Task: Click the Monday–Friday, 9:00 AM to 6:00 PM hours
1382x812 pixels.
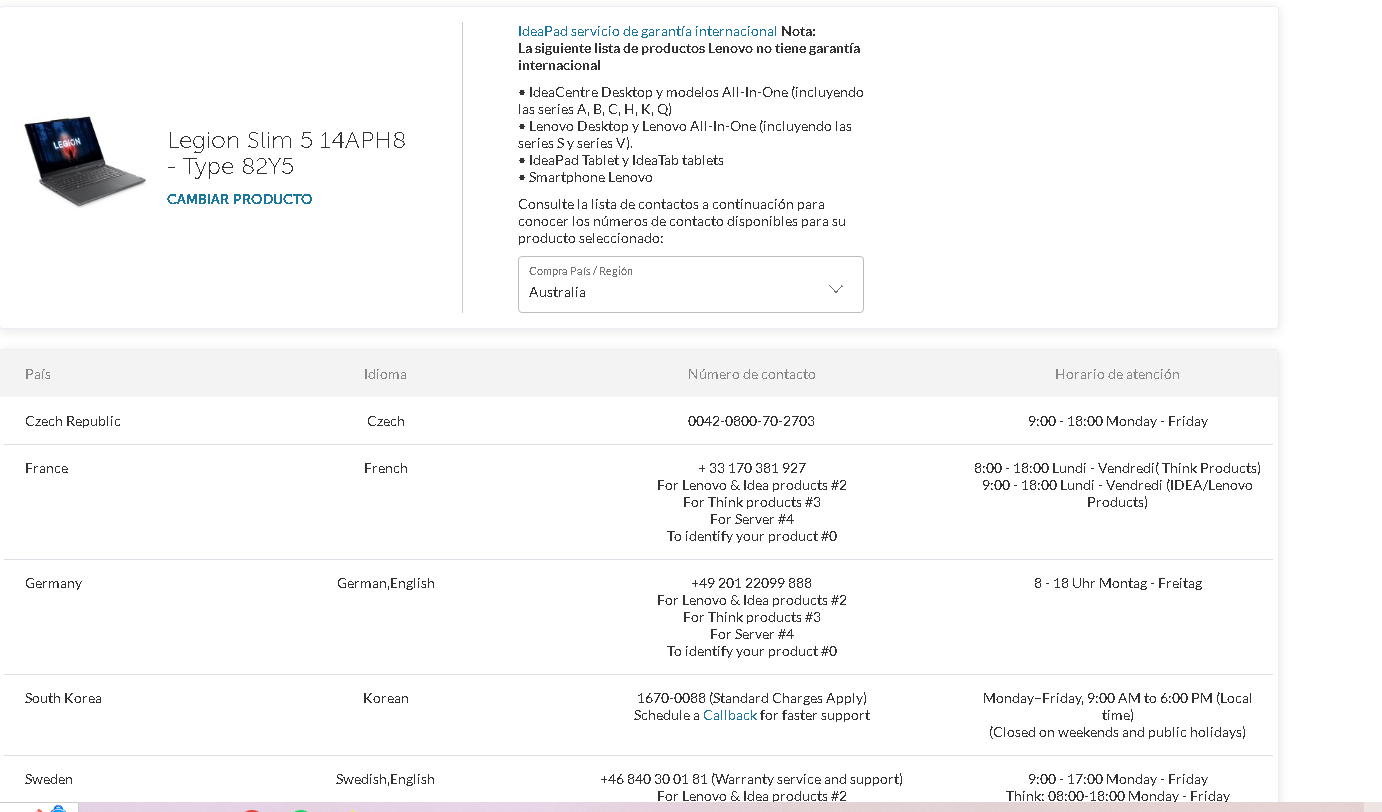Action: tap(1117, 706)
